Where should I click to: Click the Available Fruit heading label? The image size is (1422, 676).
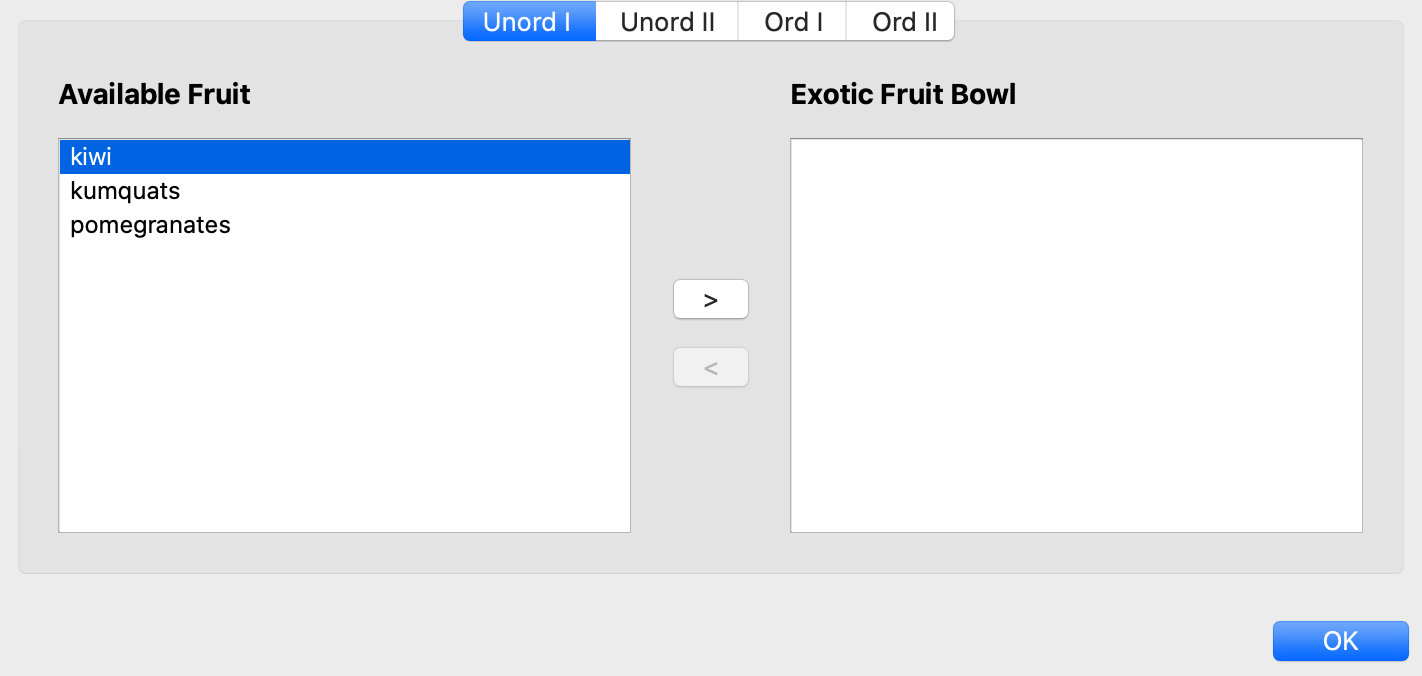coord(154,94)
